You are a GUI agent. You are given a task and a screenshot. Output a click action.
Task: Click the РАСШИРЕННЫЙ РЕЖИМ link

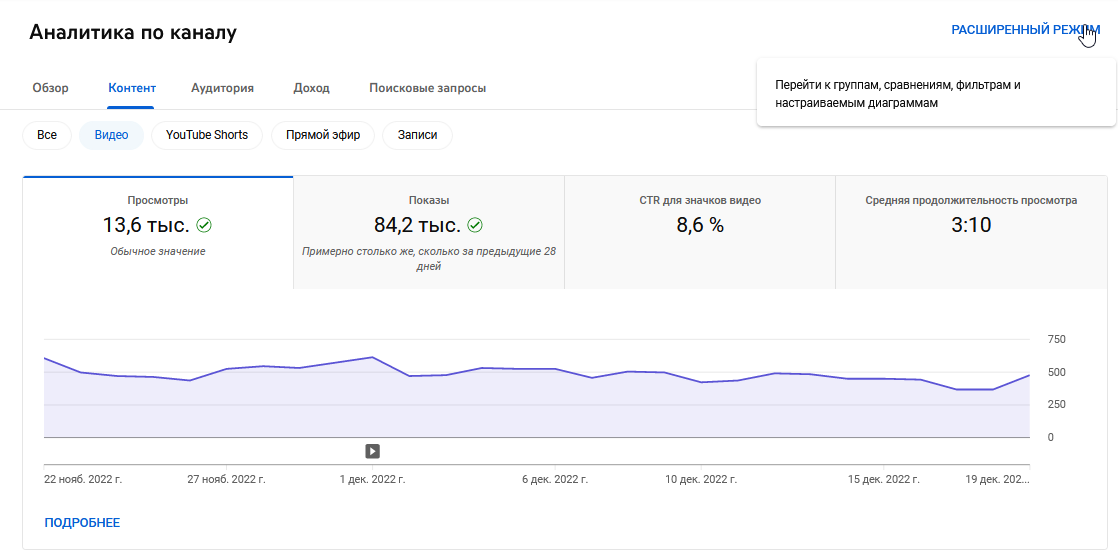point(1025,30)
